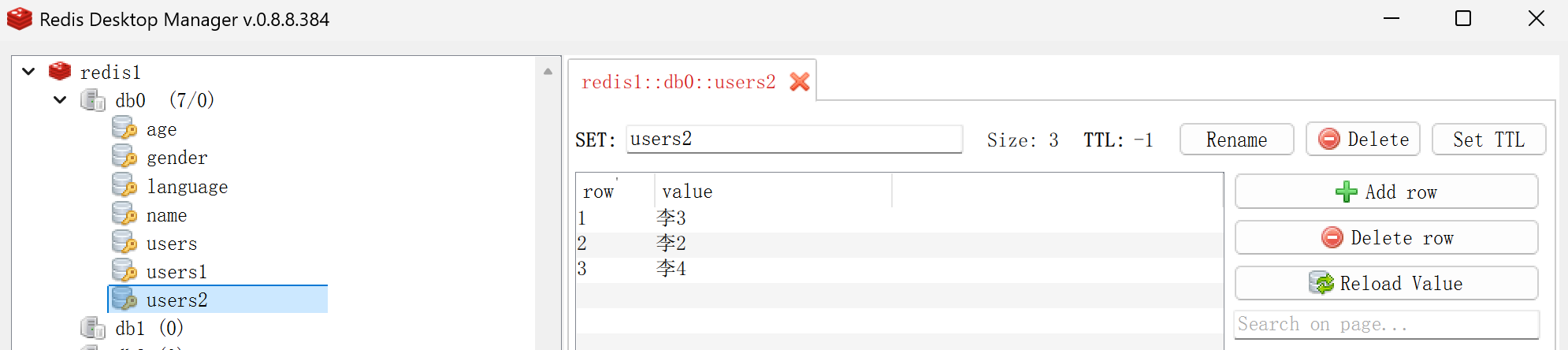Select the redis1 connection label

click(110, 73)
